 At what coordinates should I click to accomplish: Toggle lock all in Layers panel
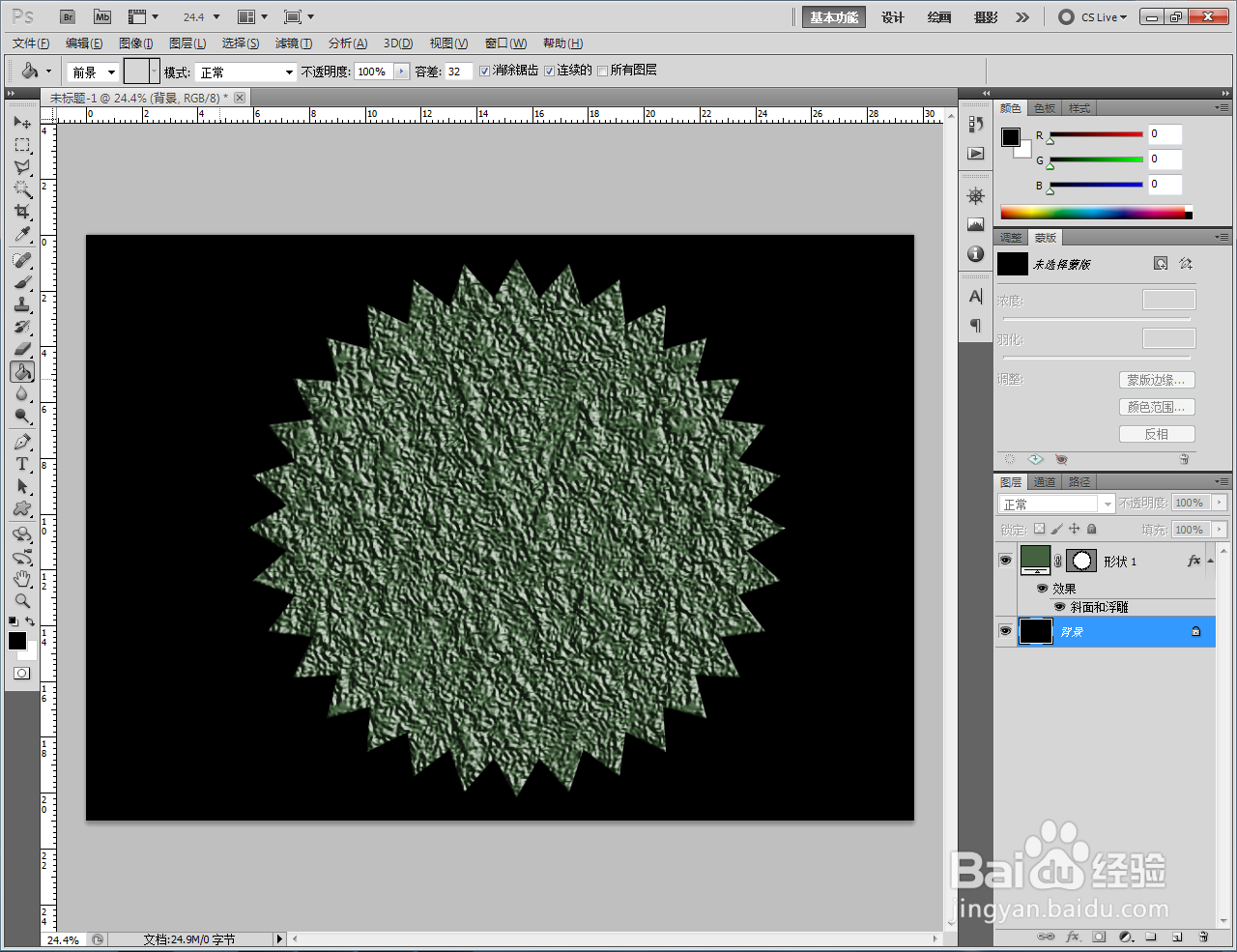1091,529
